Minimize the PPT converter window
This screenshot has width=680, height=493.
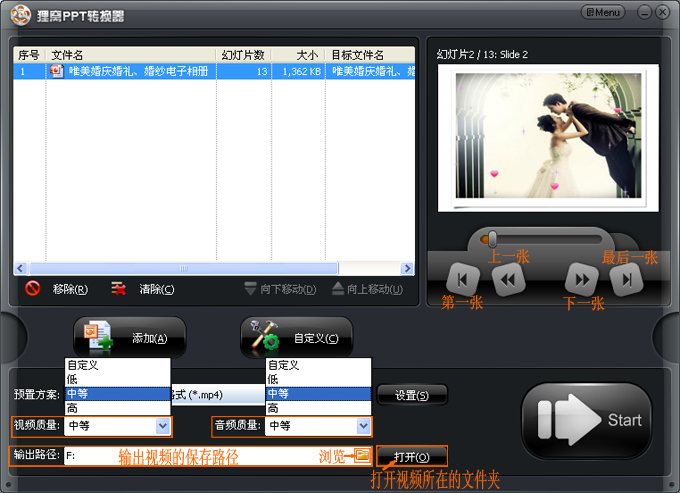pos(644,13)
